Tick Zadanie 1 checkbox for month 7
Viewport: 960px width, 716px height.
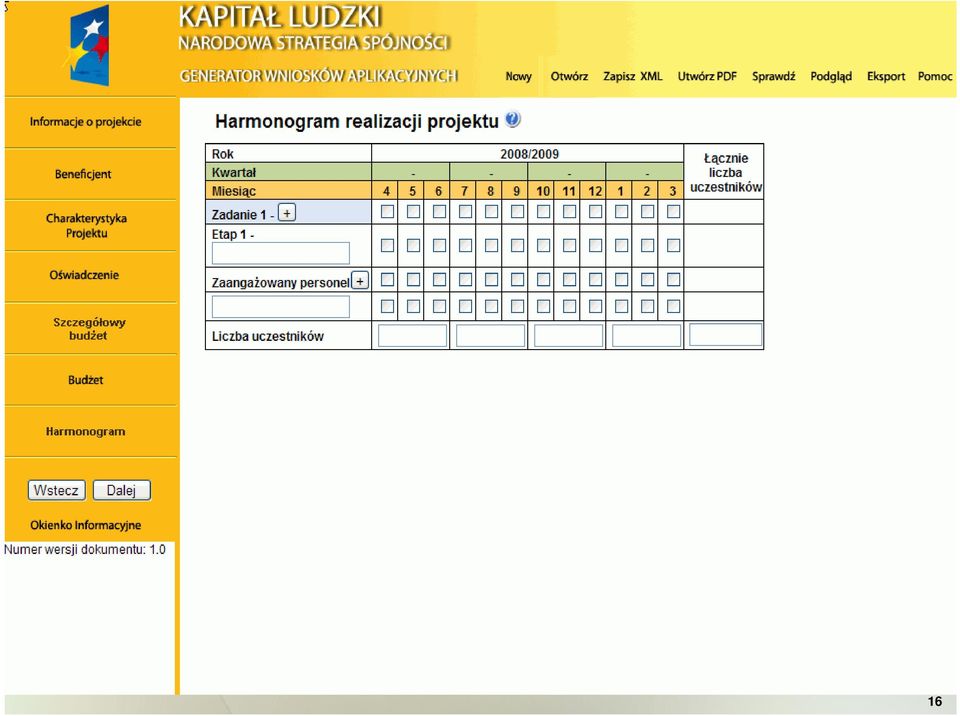coord(465,211)
